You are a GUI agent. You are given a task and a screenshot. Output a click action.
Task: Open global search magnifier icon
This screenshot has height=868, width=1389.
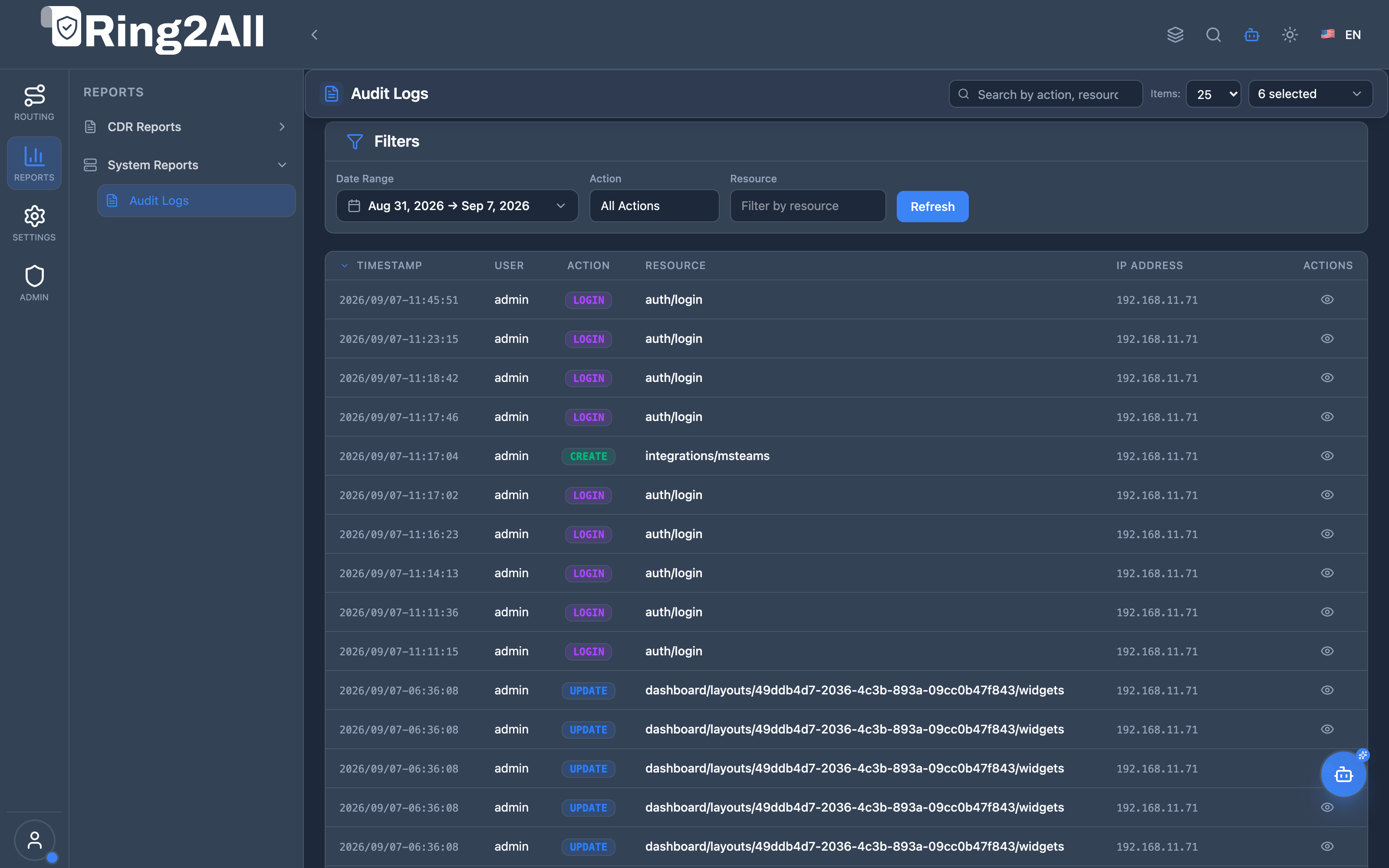point(1213,34)
